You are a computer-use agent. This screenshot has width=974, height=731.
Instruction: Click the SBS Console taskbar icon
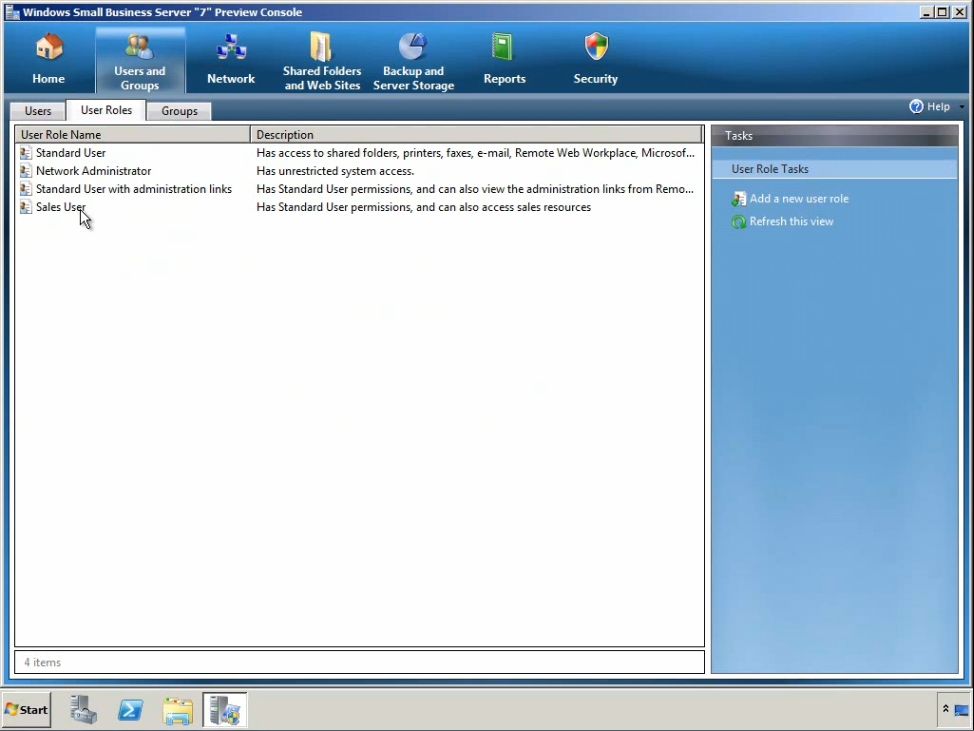pyautogui.click(x=224, y=709)
